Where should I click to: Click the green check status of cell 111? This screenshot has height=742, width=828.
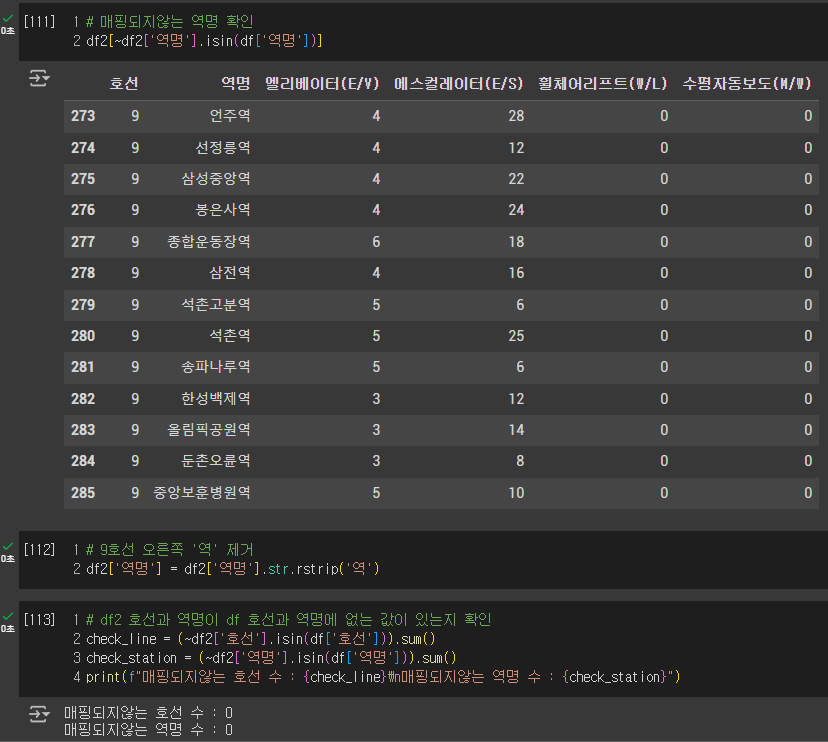8,18
